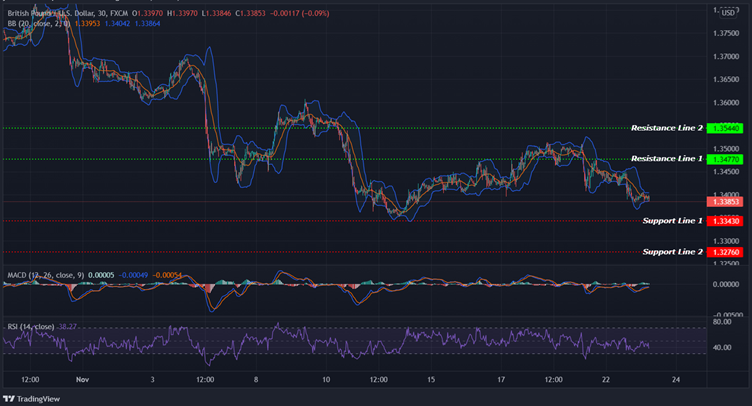Click the 22 date marker on time axis
The image size is (752, 406).
coord(607,380)
